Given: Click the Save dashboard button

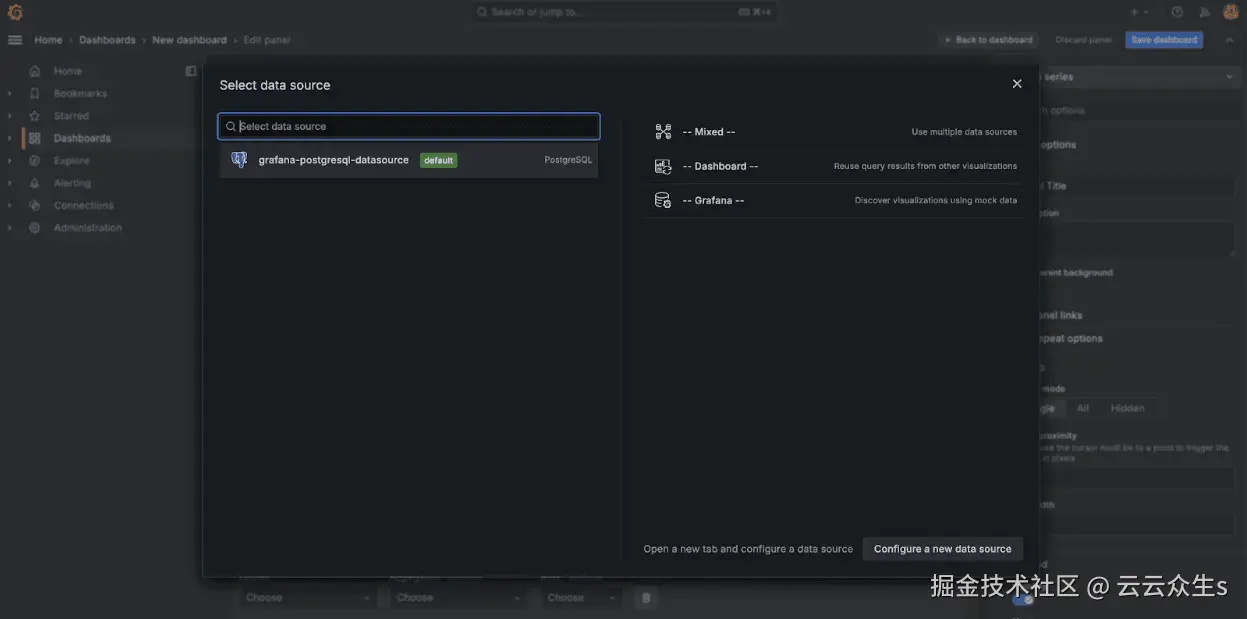Looking at the screenshot, I should tap(1164, 40).
